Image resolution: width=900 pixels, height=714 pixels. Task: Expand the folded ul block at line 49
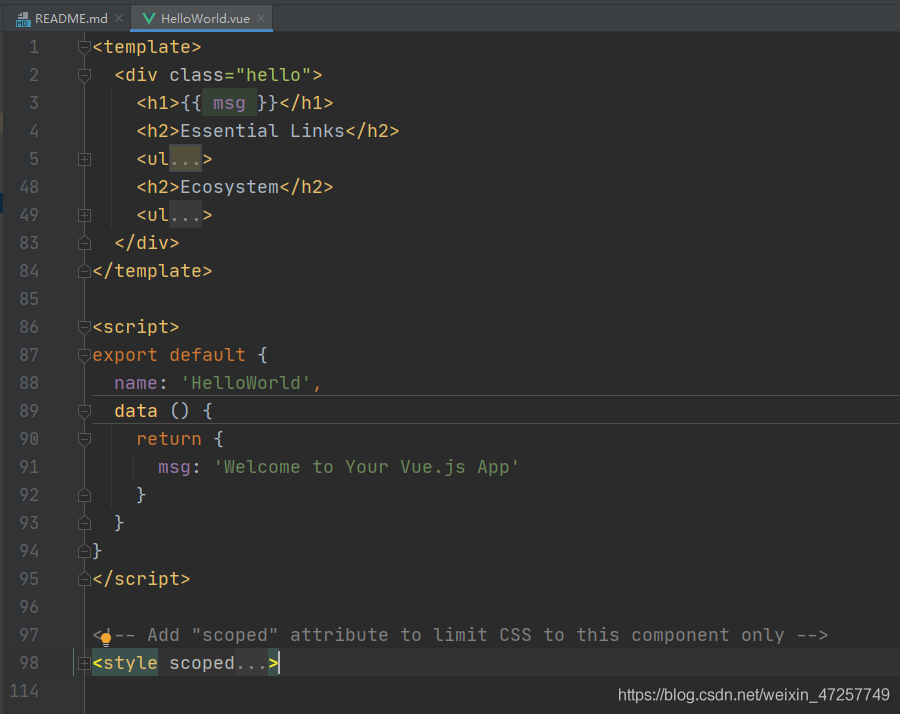pos(84,215)
